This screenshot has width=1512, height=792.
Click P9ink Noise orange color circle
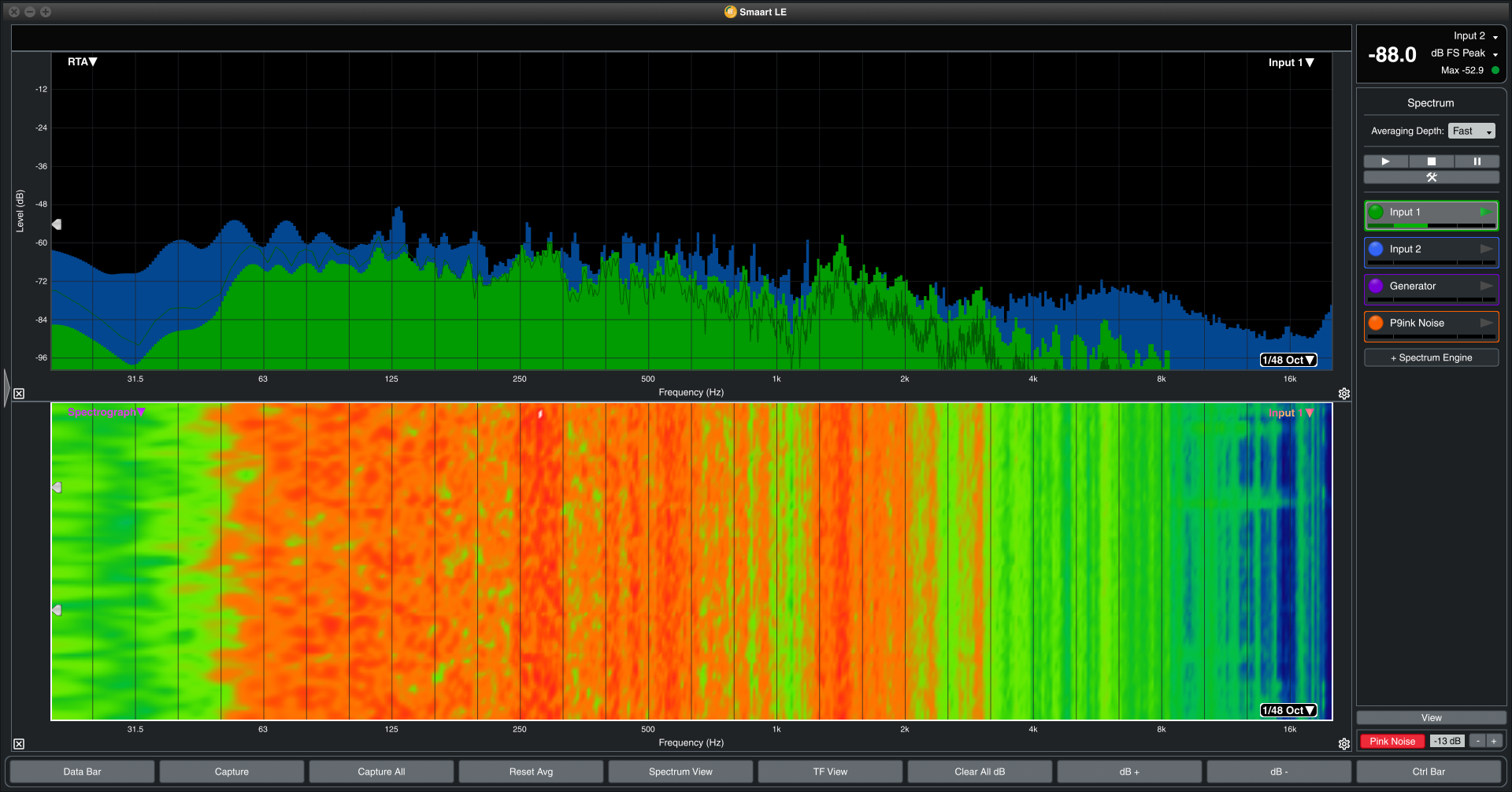(x=1376, y=323)
